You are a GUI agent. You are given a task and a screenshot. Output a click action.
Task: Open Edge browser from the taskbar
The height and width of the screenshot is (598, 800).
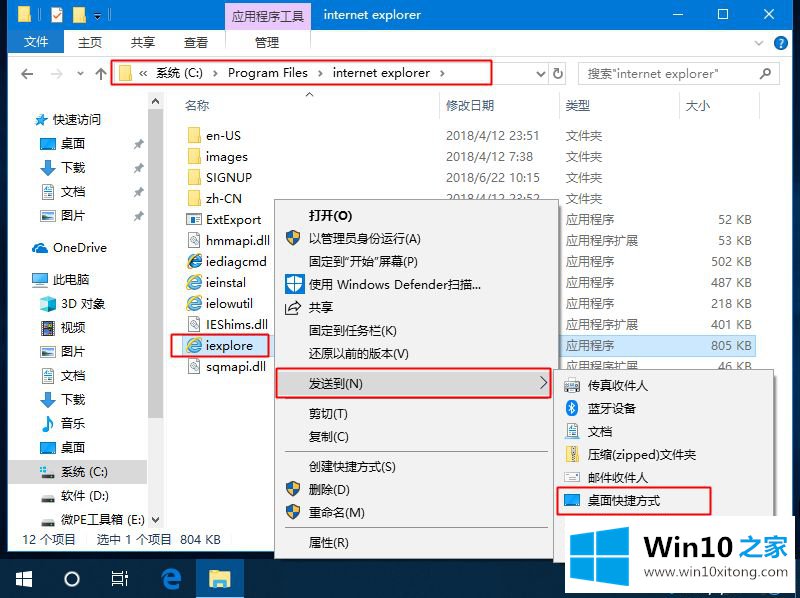pyautogui.click(x=171, y=579)
